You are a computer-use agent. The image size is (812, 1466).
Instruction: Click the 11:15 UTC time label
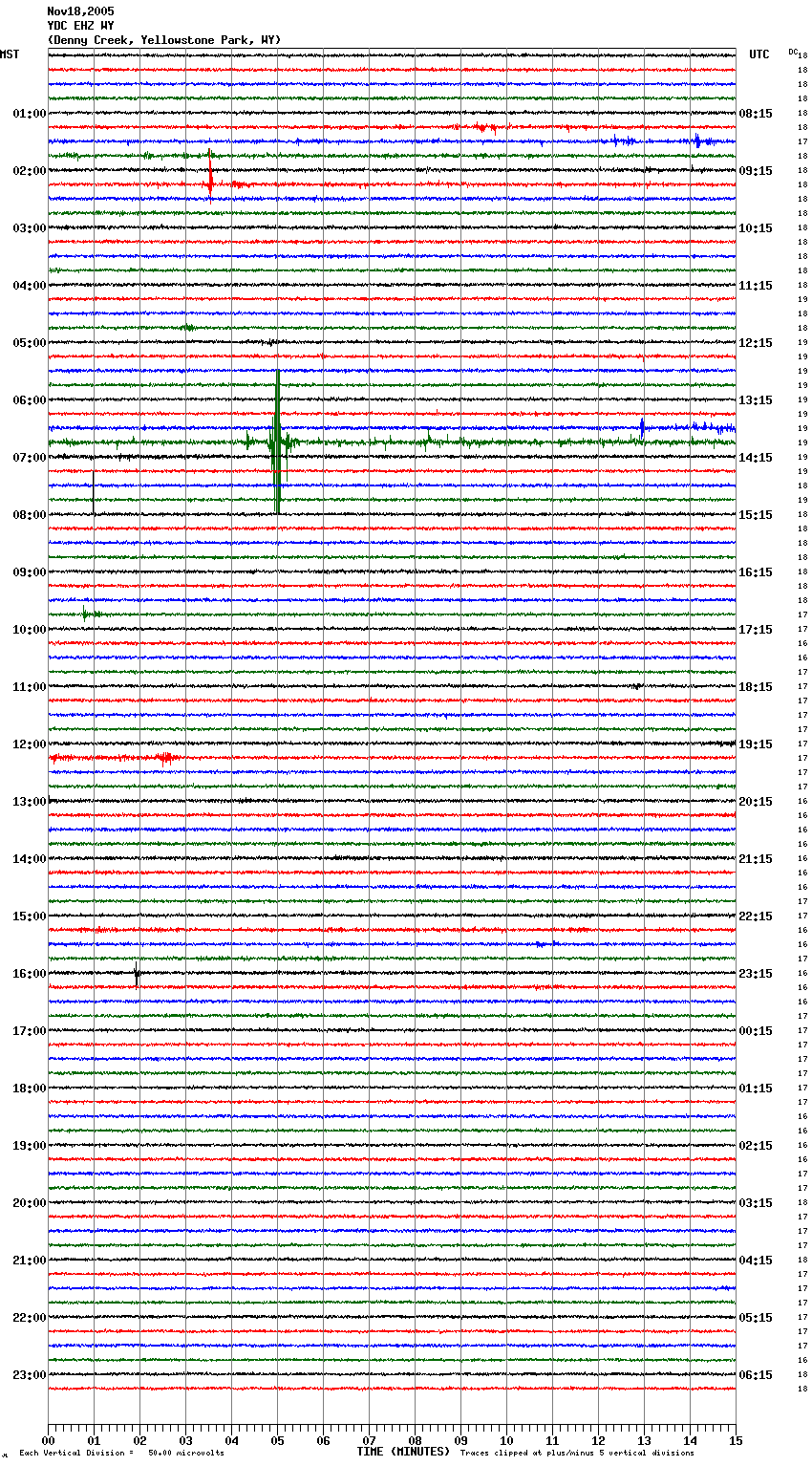756,286
